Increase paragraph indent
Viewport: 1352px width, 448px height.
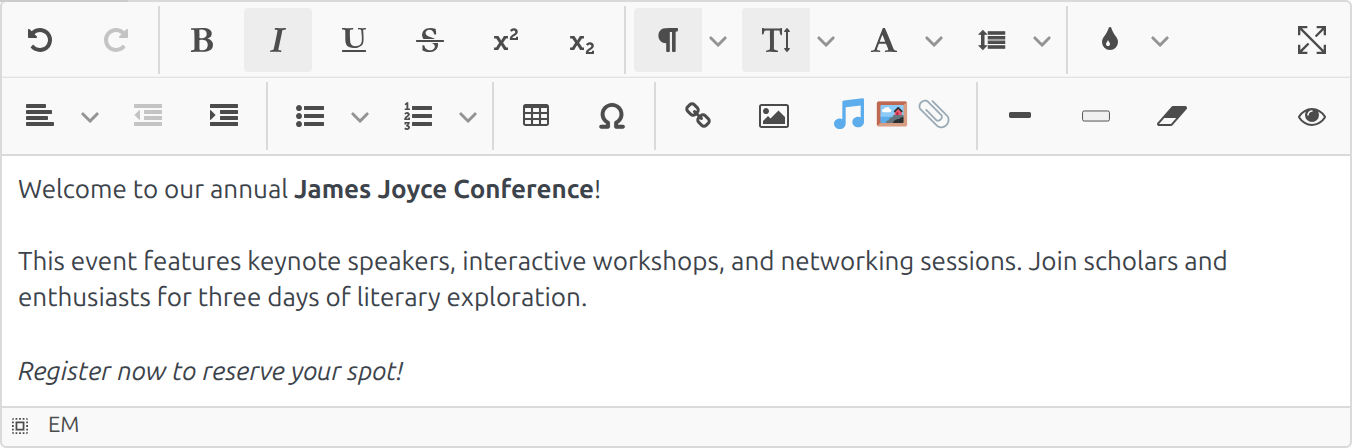point(224,116)
